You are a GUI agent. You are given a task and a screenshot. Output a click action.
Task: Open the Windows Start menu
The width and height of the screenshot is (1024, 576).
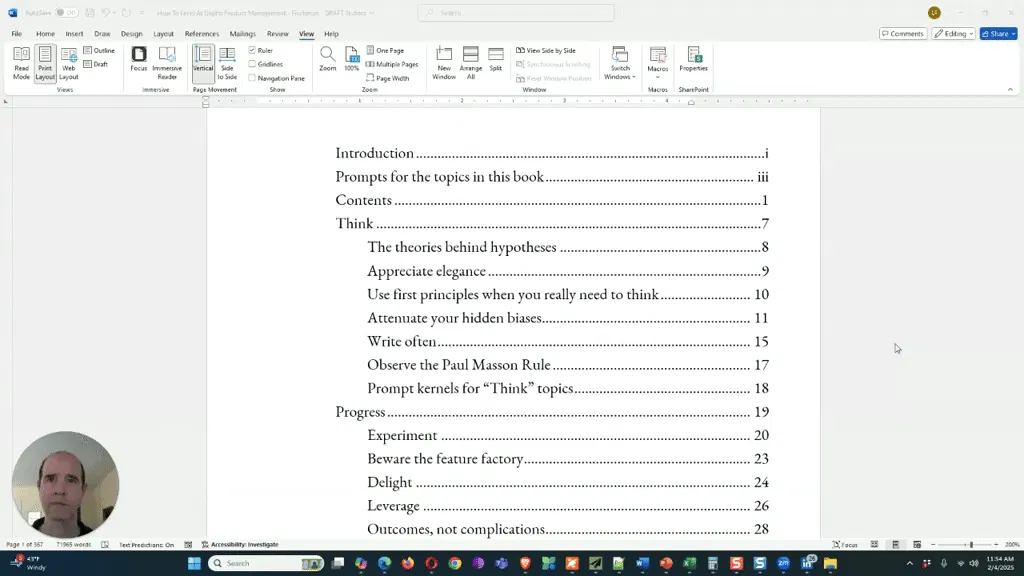click(194, 563)
